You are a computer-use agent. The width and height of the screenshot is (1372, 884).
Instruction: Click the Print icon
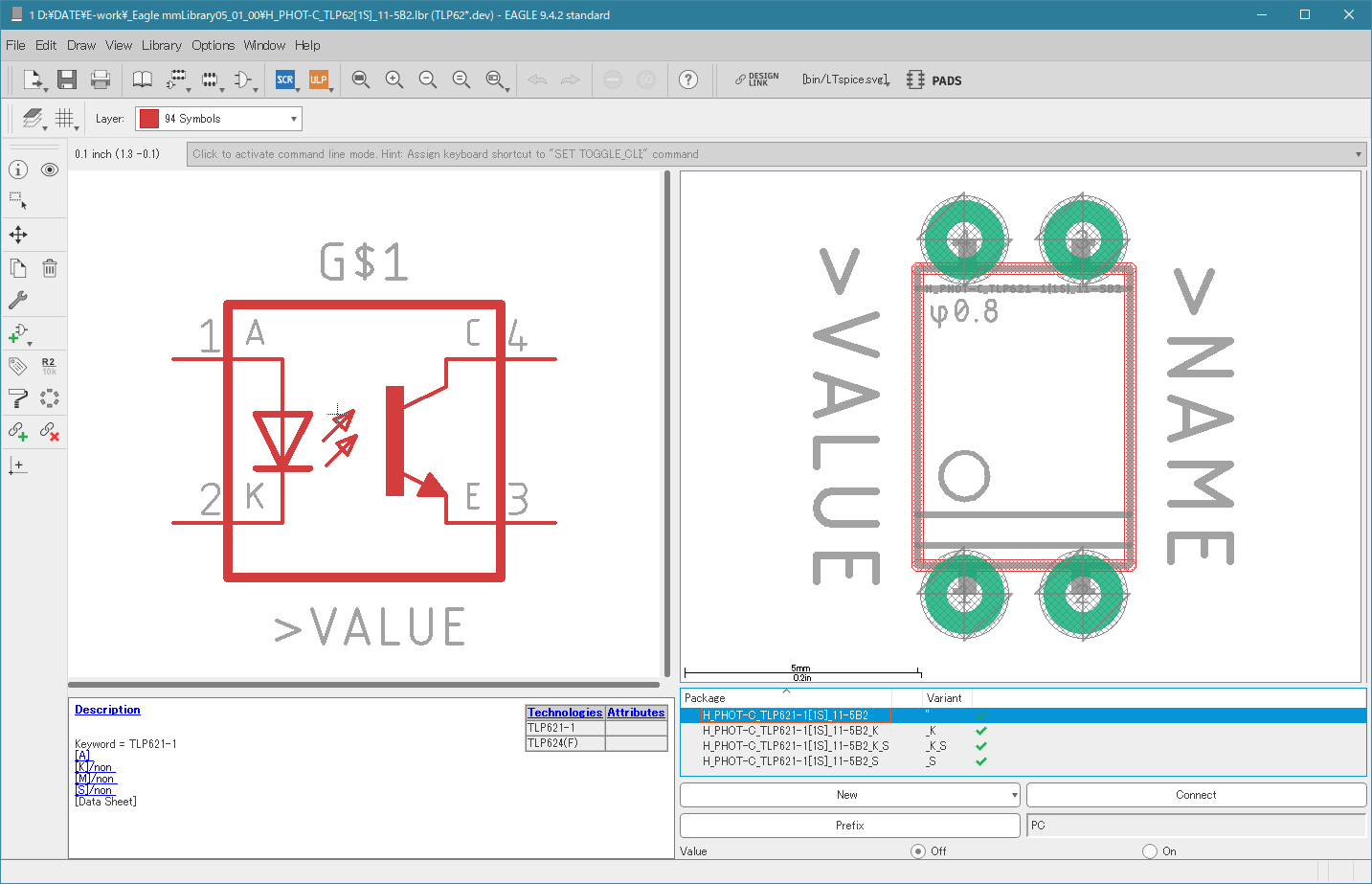coord(101,79)
